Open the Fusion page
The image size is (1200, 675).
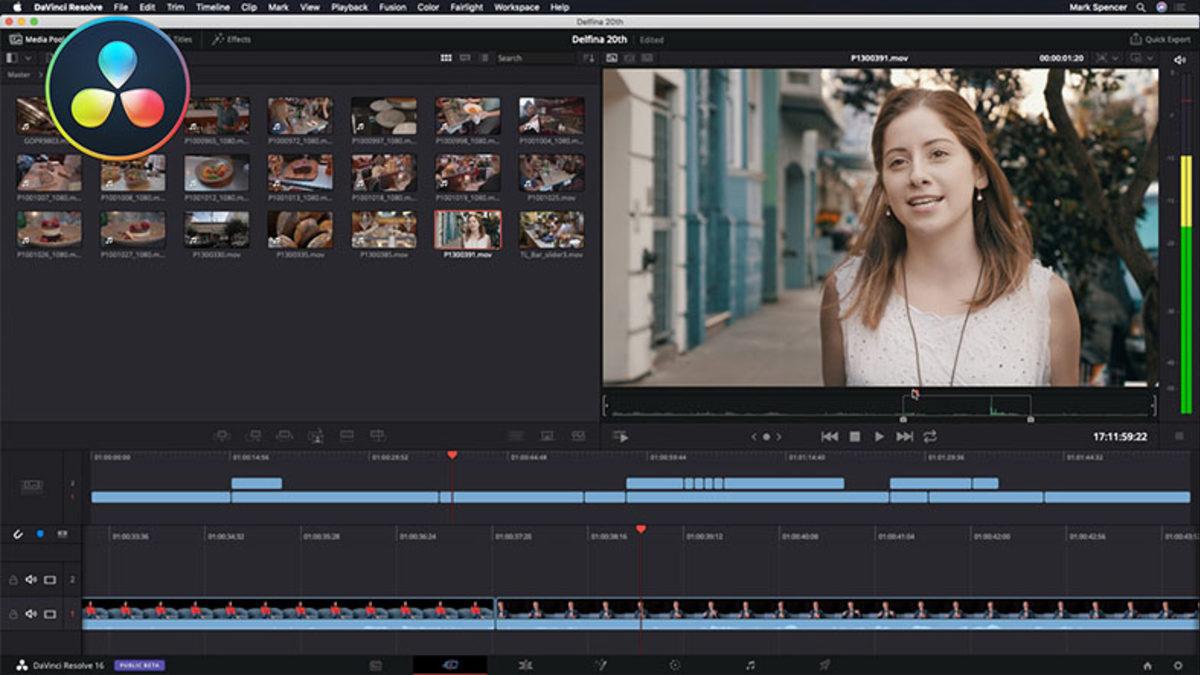(x=597, y=663)
